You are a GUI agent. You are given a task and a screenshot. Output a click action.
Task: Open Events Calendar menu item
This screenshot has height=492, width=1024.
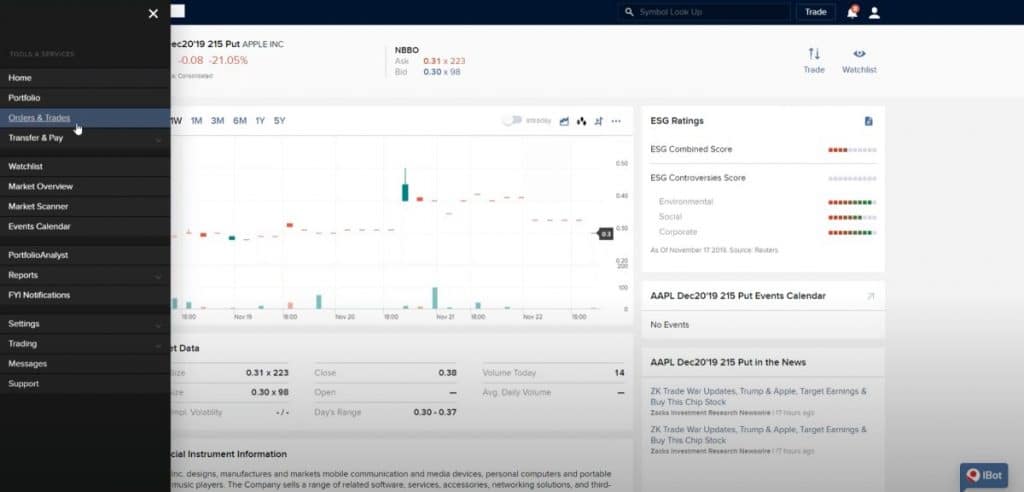pos(85,227)
